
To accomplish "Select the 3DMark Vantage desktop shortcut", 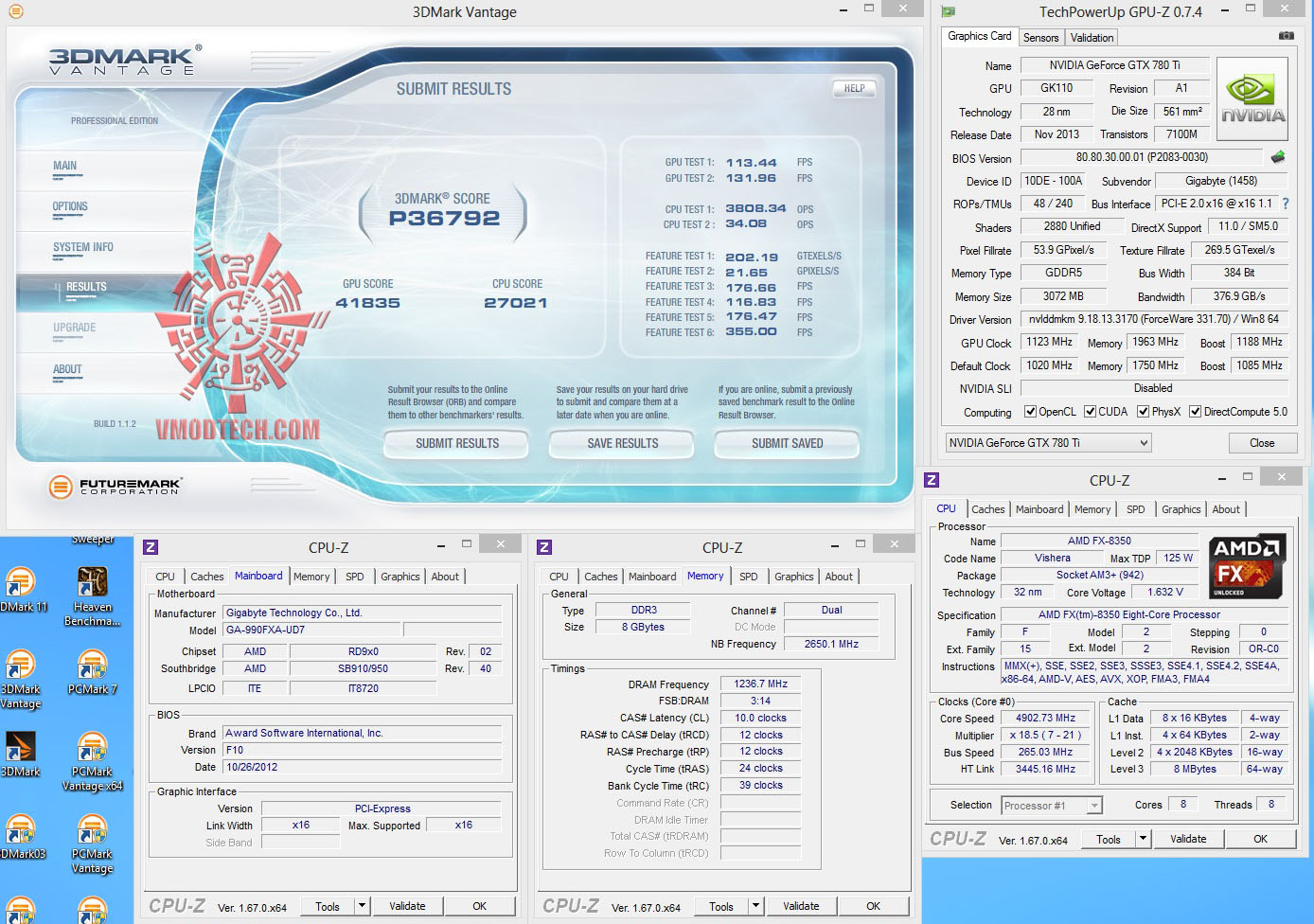I will (x=21, y=679).
